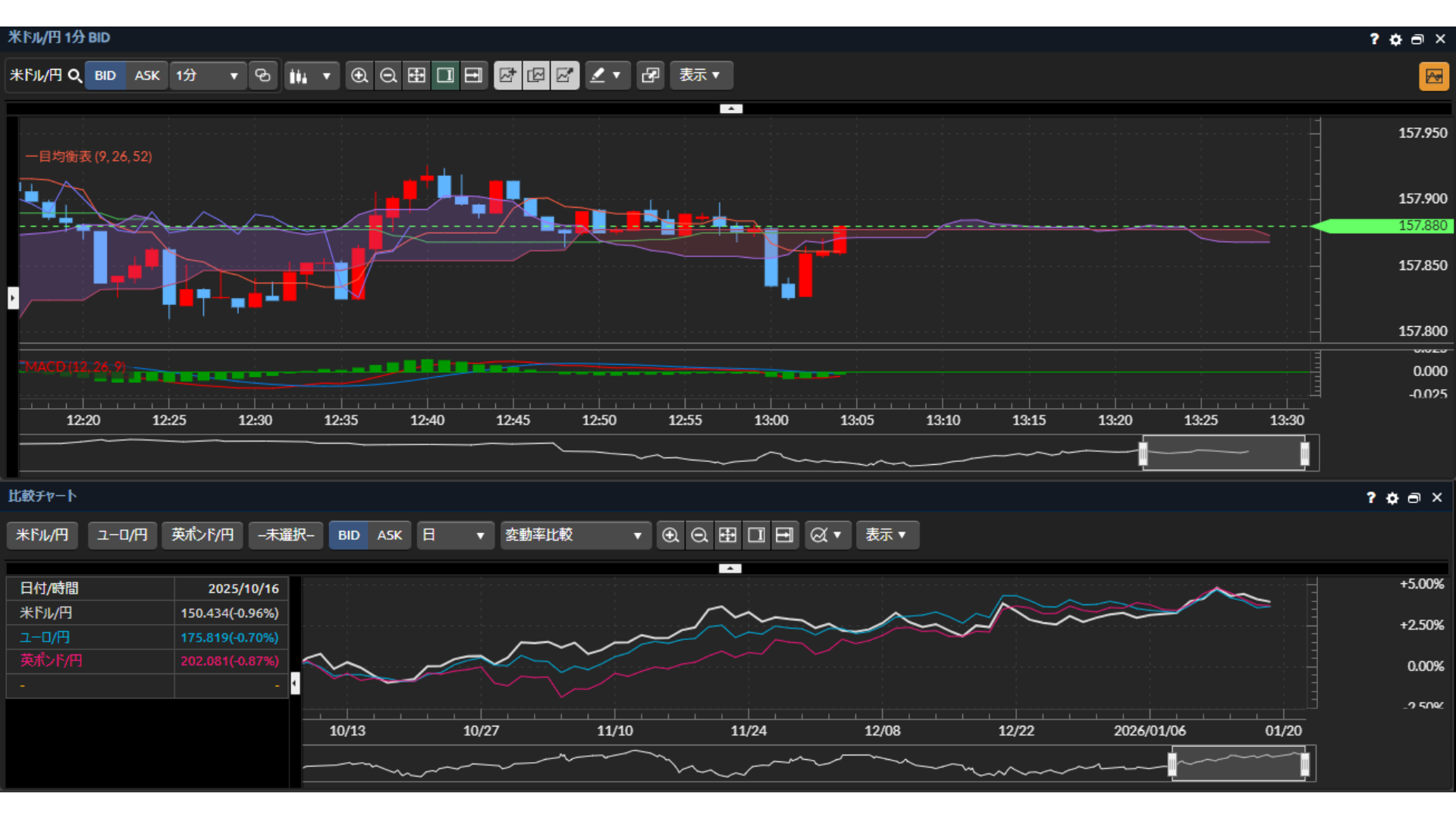Toggle ASK price in top chart

[x=146, y=75]
